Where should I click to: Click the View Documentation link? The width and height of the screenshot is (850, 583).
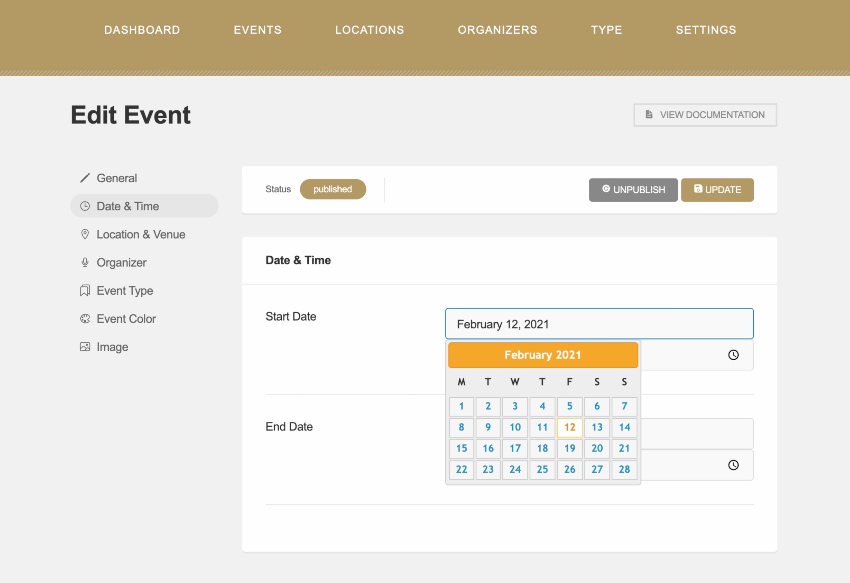(x=705, y=114)
